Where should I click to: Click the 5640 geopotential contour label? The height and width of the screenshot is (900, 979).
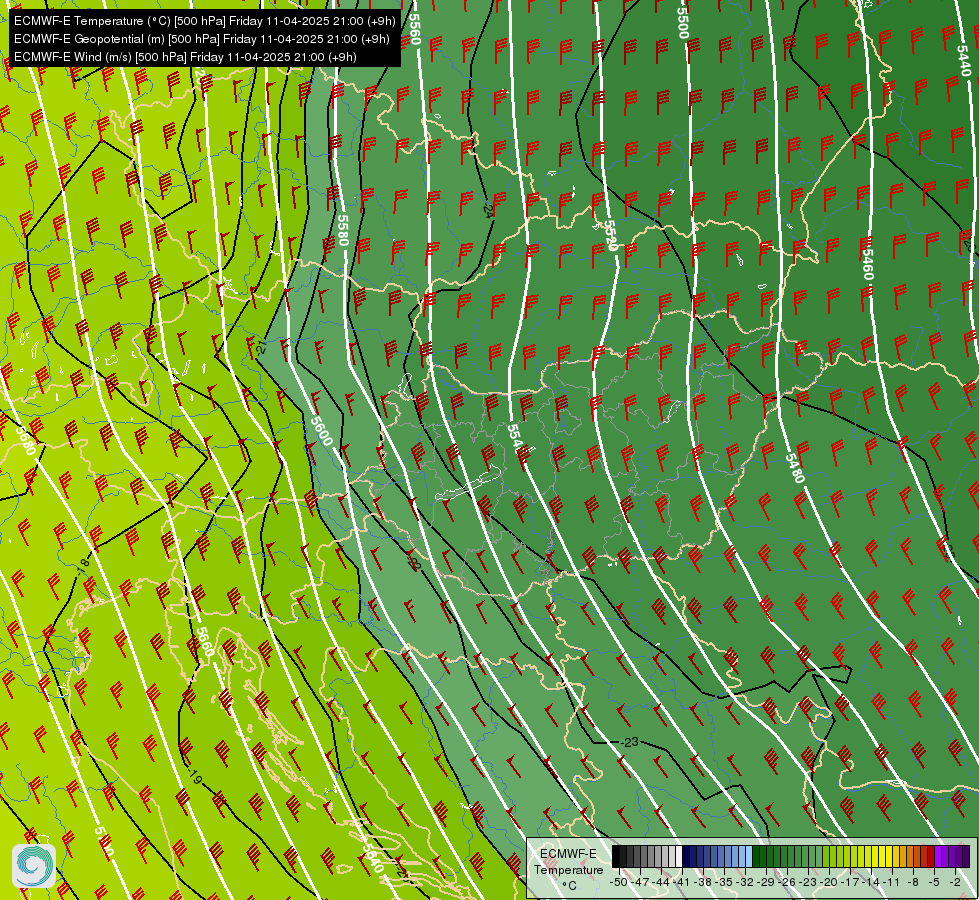click(x=372, y=857)
